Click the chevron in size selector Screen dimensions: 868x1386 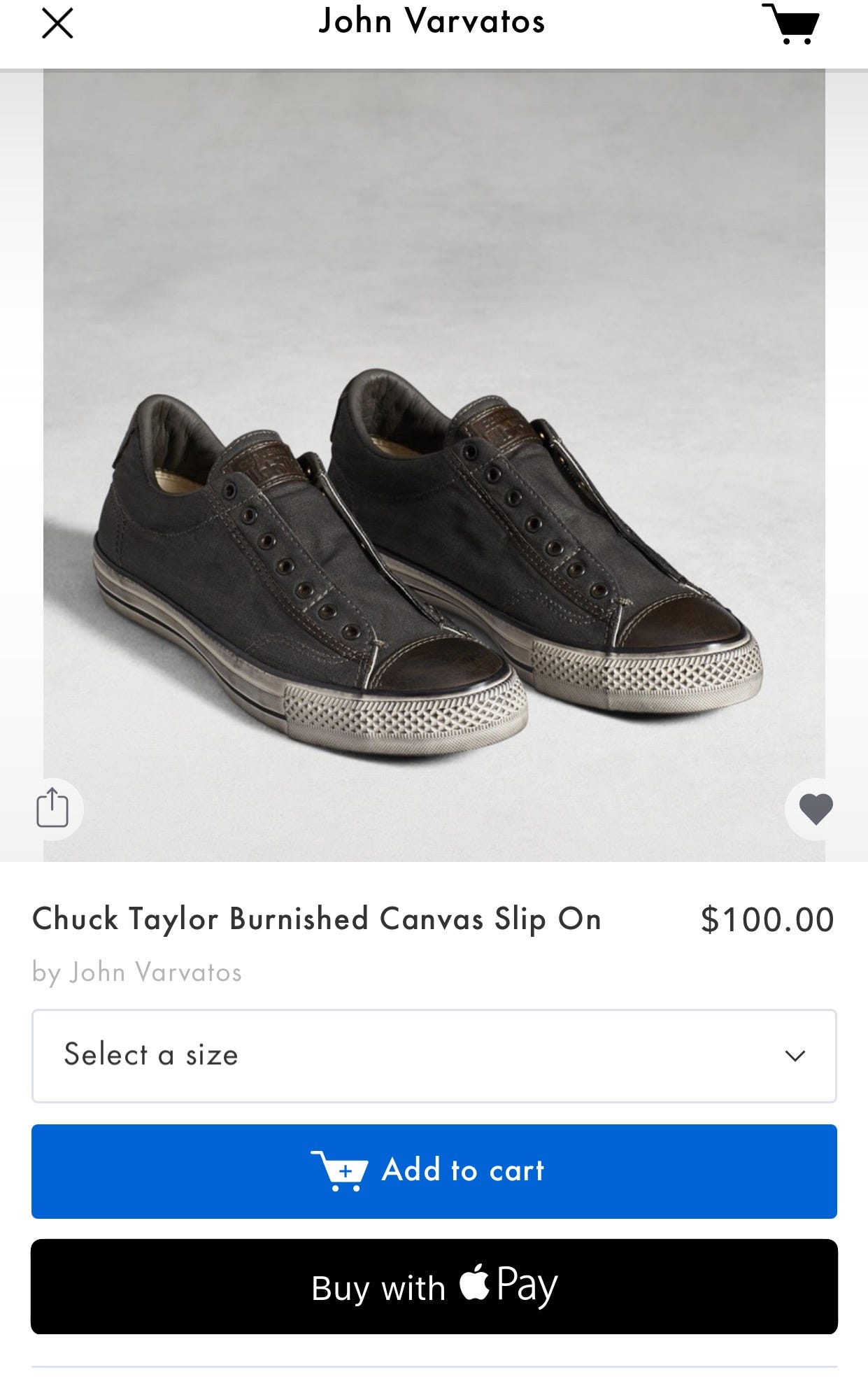[795, 1056]
